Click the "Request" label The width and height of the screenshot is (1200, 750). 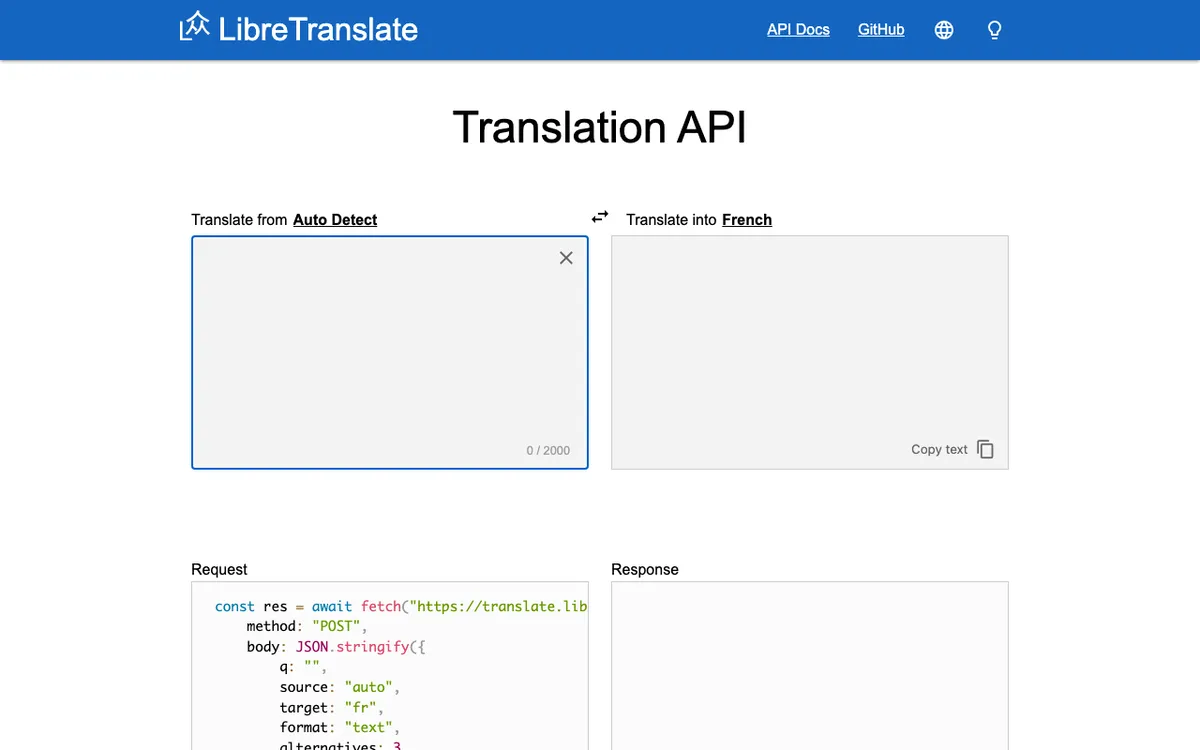219,570
